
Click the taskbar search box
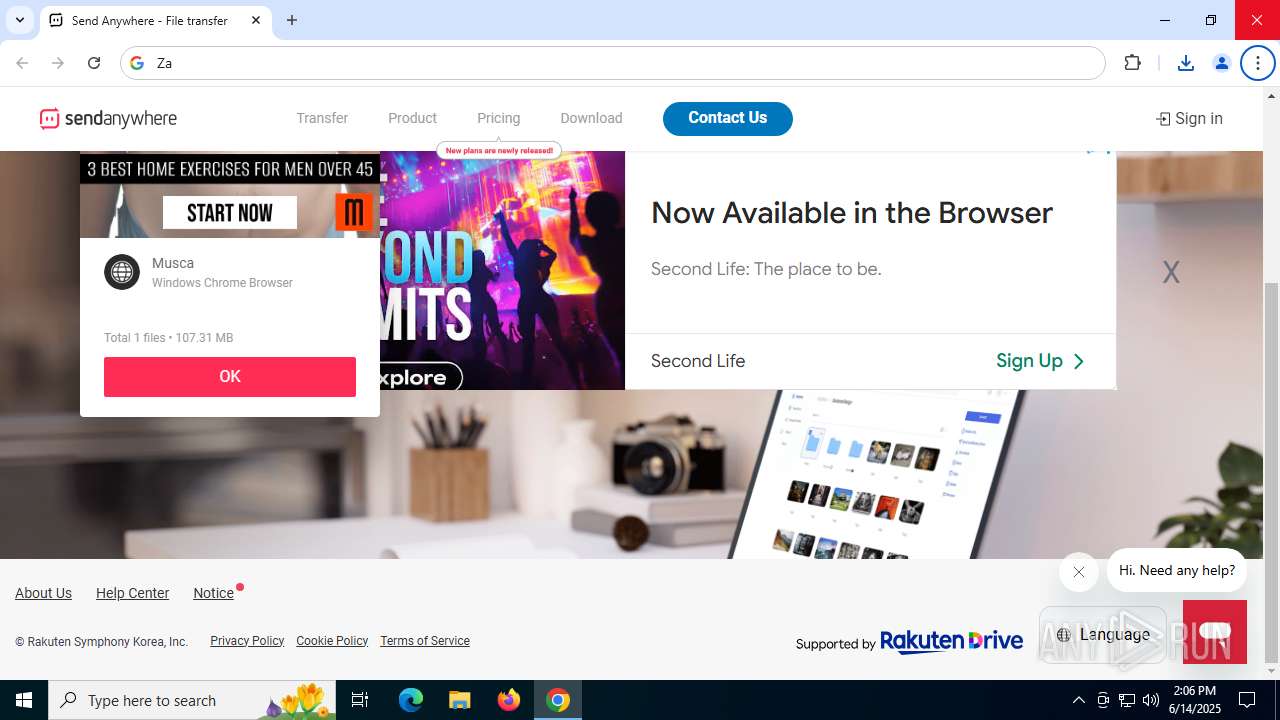pyautogui.click(x=193, y=700)
